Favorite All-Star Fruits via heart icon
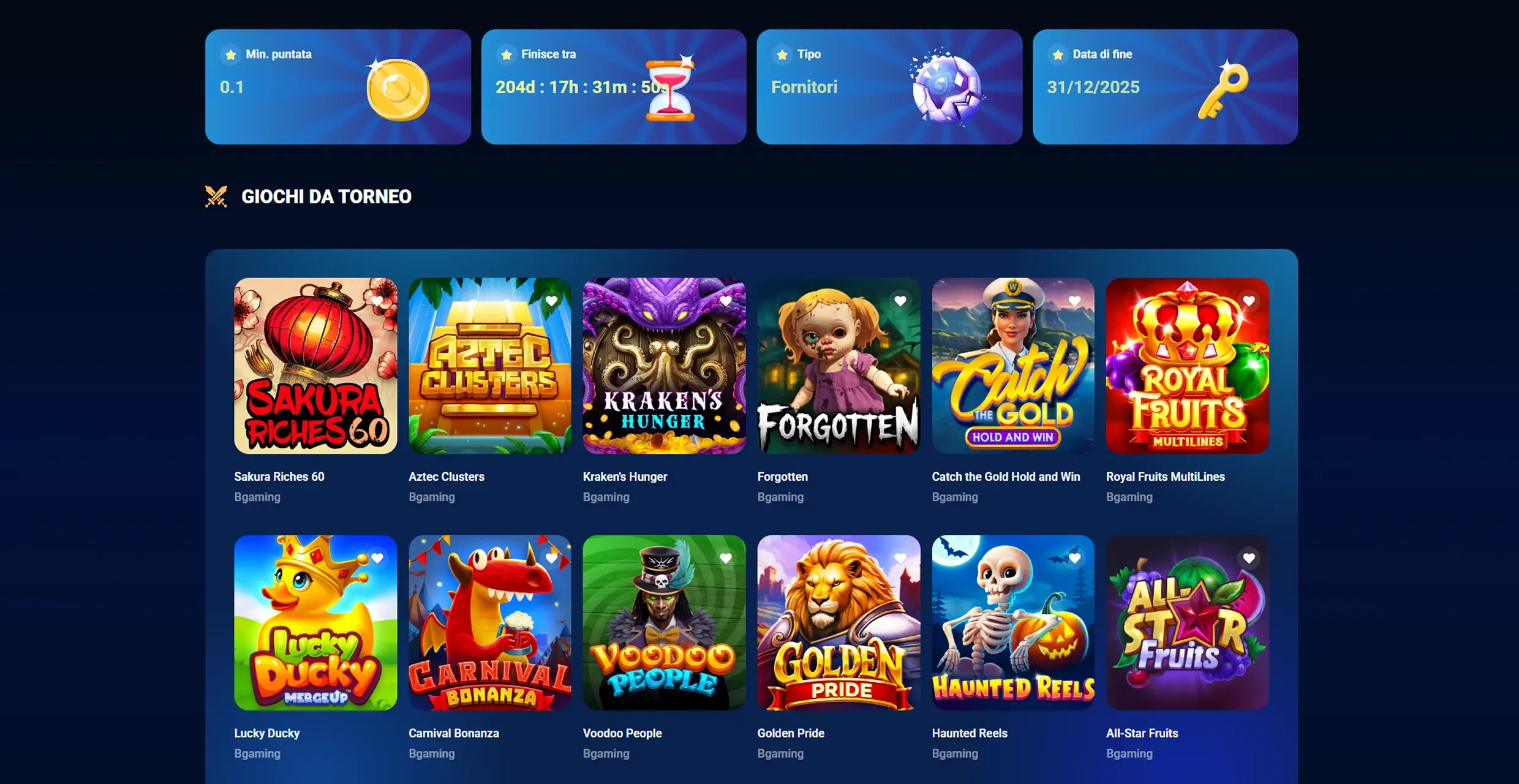This screenshot has width=1519, height=784. tap(1249, 558)
